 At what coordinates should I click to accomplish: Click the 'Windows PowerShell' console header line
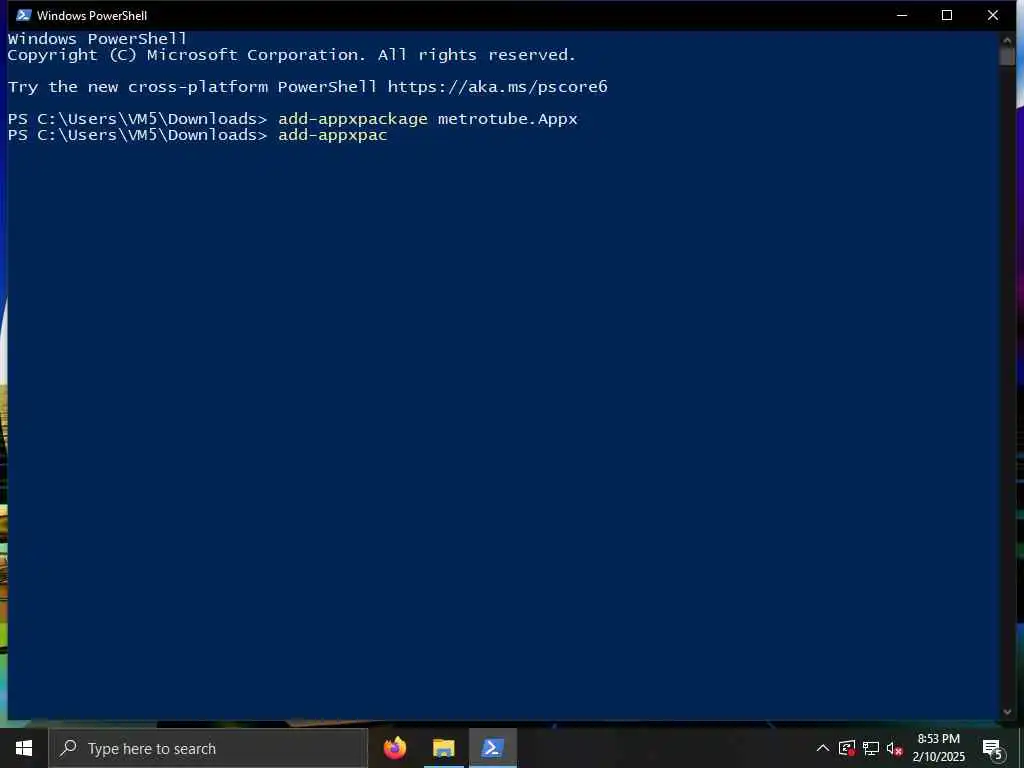tap(97, 39)
